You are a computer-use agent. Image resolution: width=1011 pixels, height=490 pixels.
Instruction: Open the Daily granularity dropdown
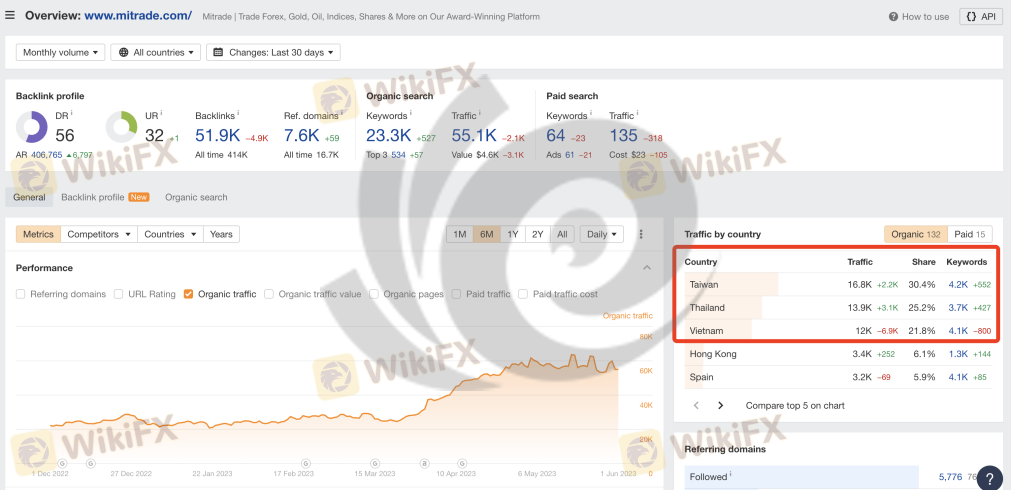[602, 234]
